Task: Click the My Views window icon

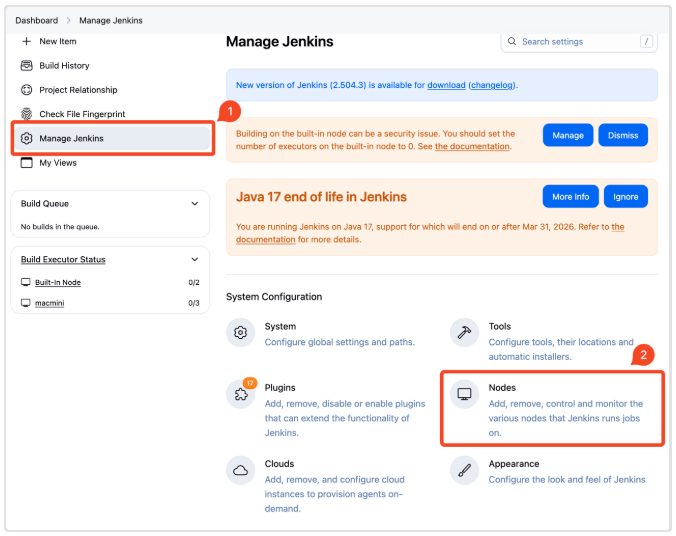Action: click(27, 163)
